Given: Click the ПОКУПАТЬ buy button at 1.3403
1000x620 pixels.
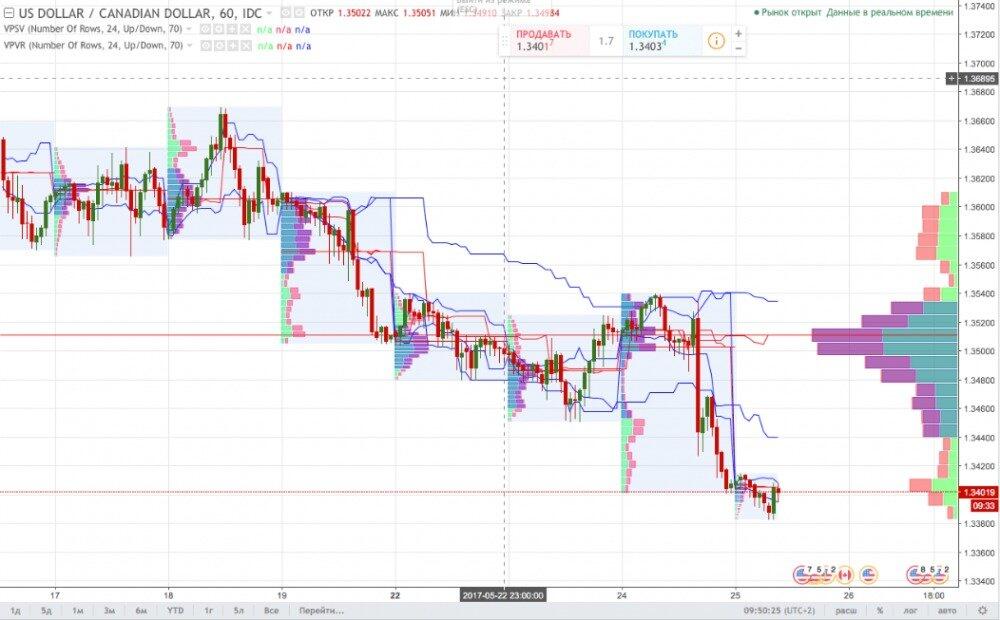Looking at the screenshot, I should [x=662, y=41].
